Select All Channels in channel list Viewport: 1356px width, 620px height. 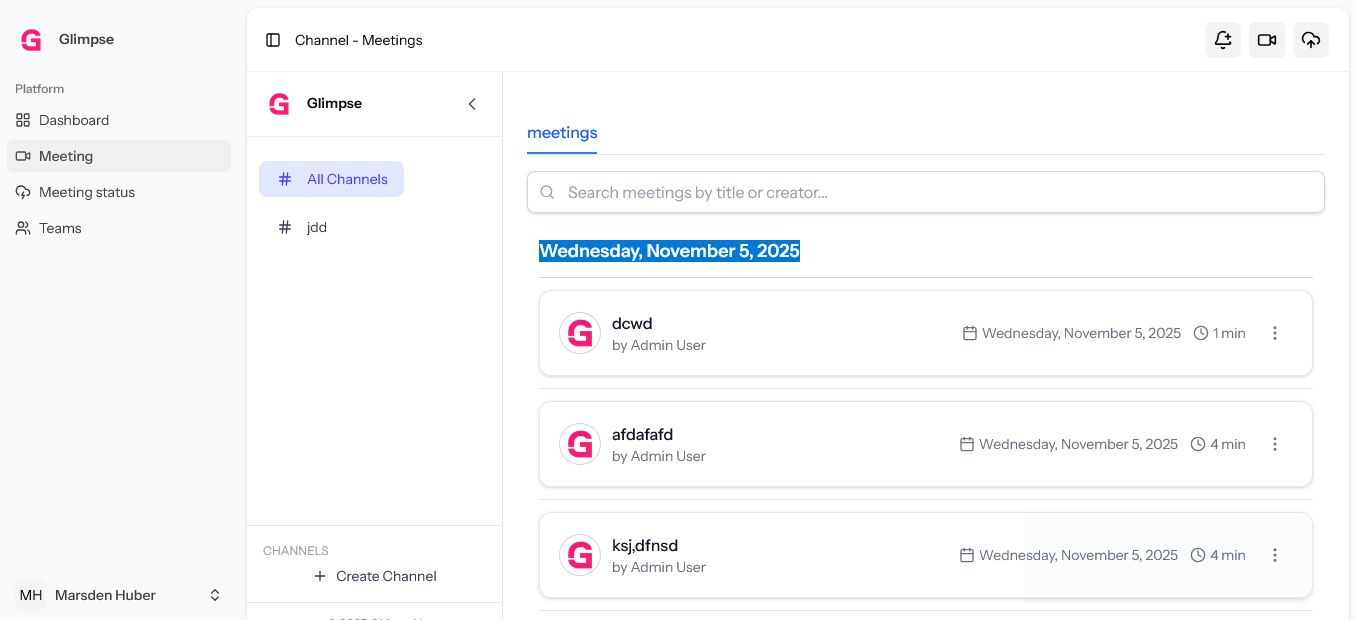pos(332,179)
